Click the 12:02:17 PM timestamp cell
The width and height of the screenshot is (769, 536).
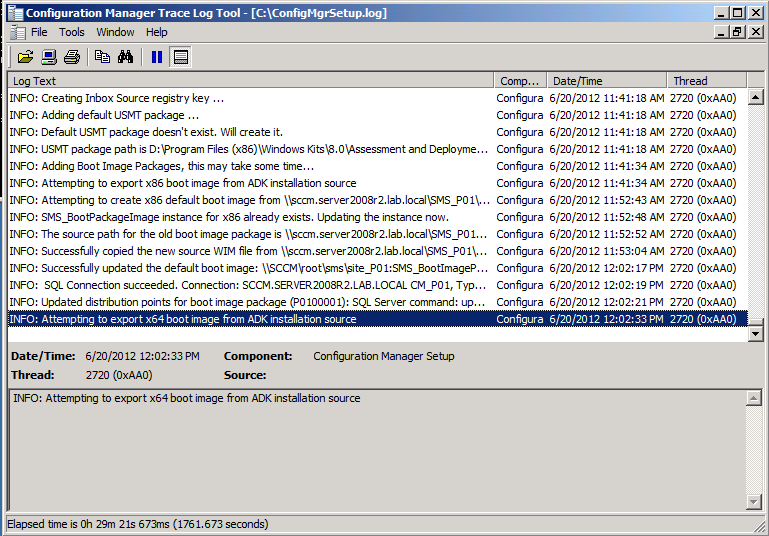[607, 268]
